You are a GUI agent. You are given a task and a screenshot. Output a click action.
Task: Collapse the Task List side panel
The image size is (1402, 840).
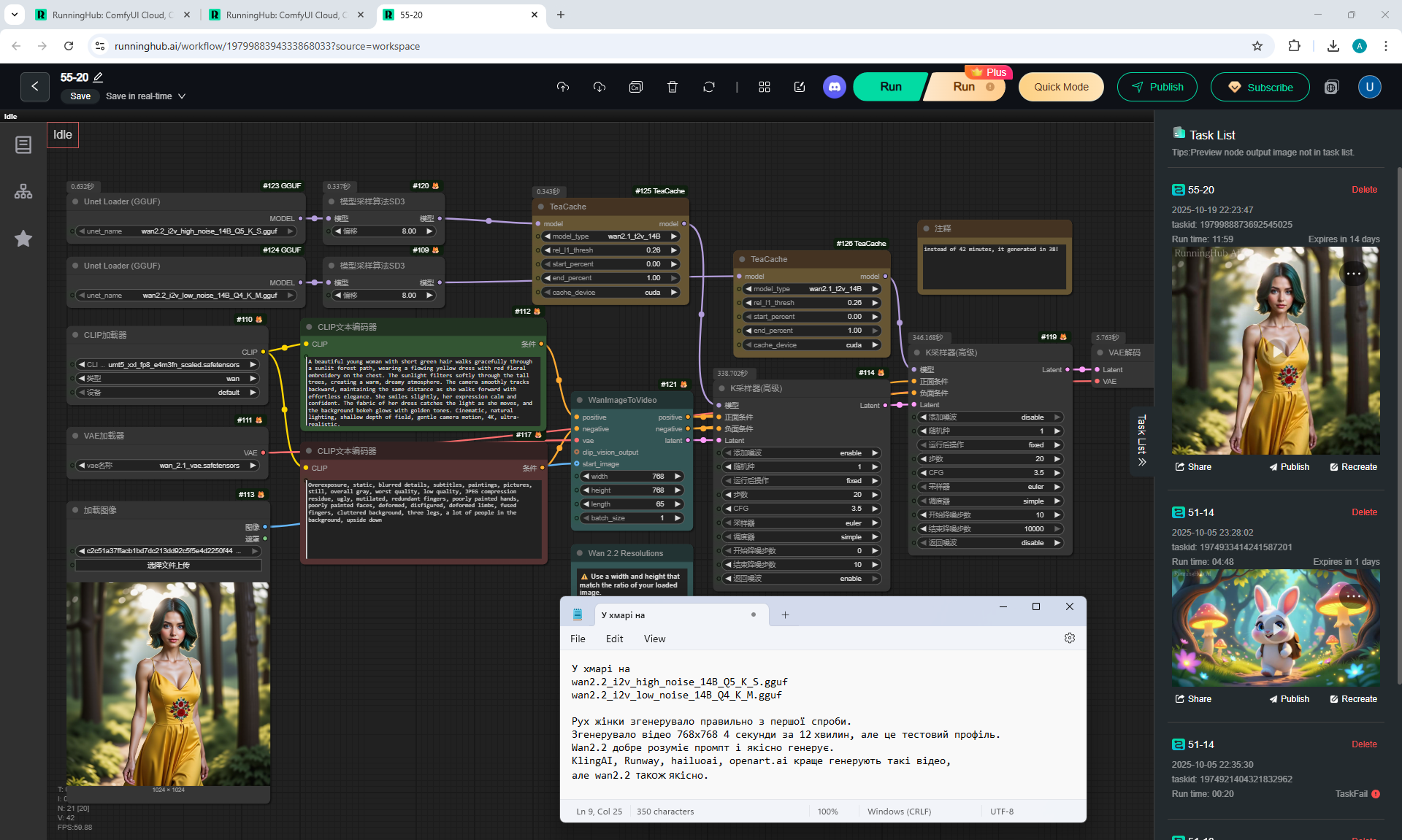coord(1141,461)
